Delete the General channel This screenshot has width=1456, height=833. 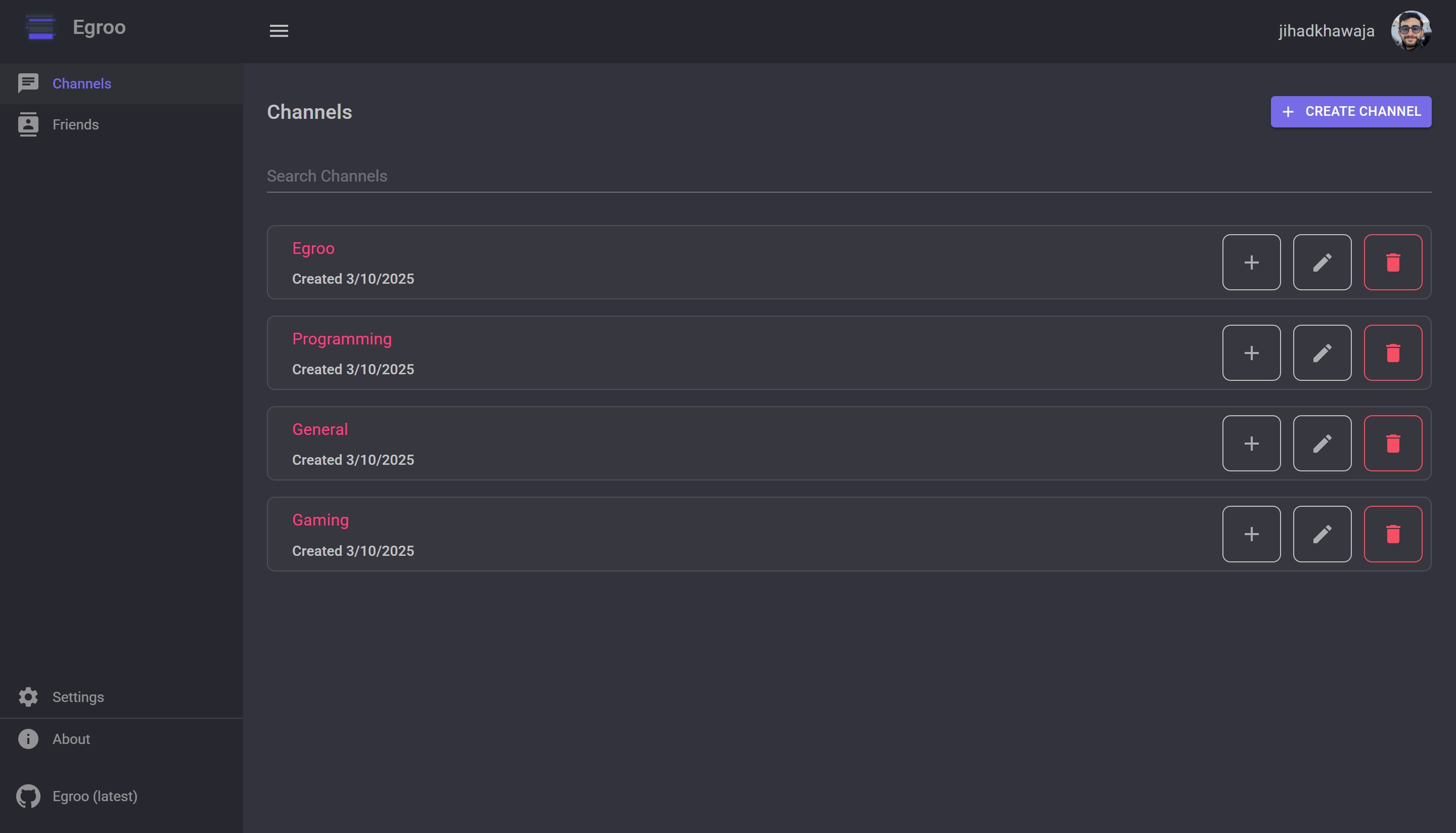[x=1392, y=444]
